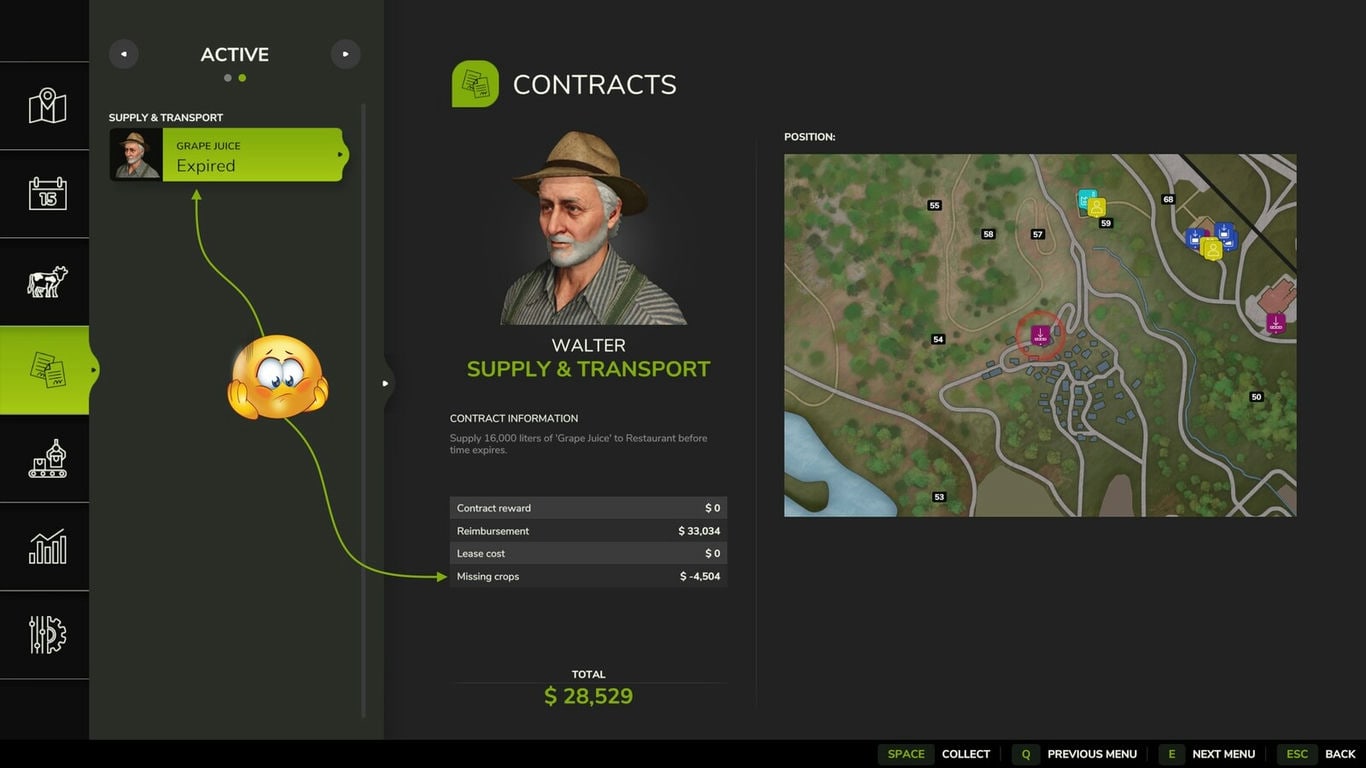Open the Statistics chart sidebar icon
The width and height of the screenshot is (1366, 768).
[47, 547]
